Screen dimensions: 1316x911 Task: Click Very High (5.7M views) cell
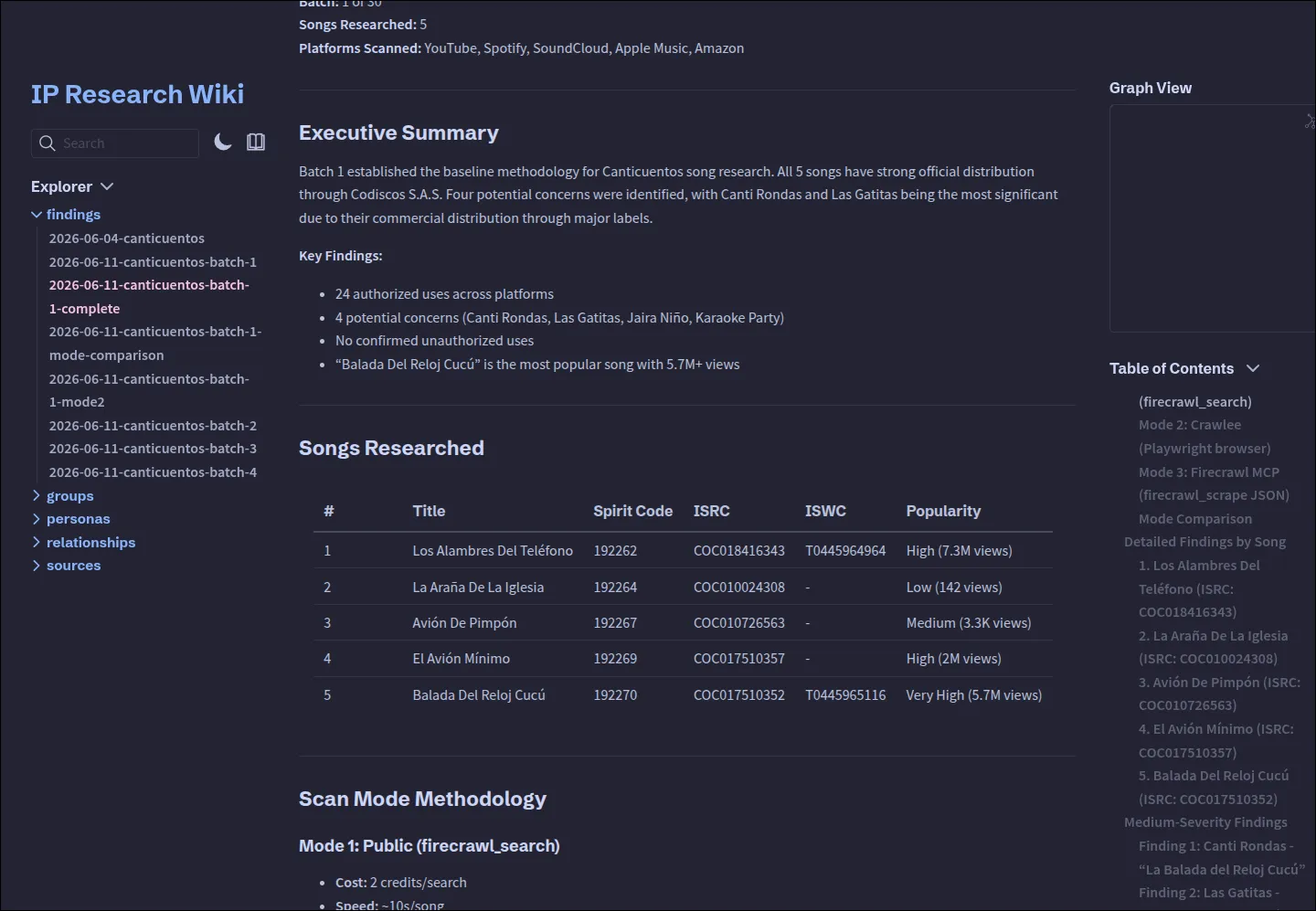974,695
